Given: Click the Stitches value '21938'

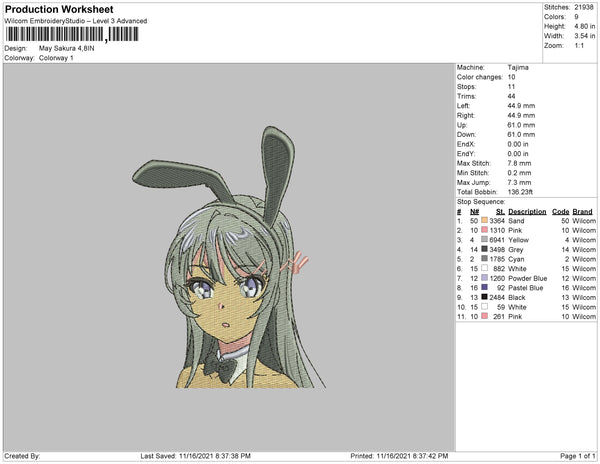Looking at the screenshot, I should point(584,7).
